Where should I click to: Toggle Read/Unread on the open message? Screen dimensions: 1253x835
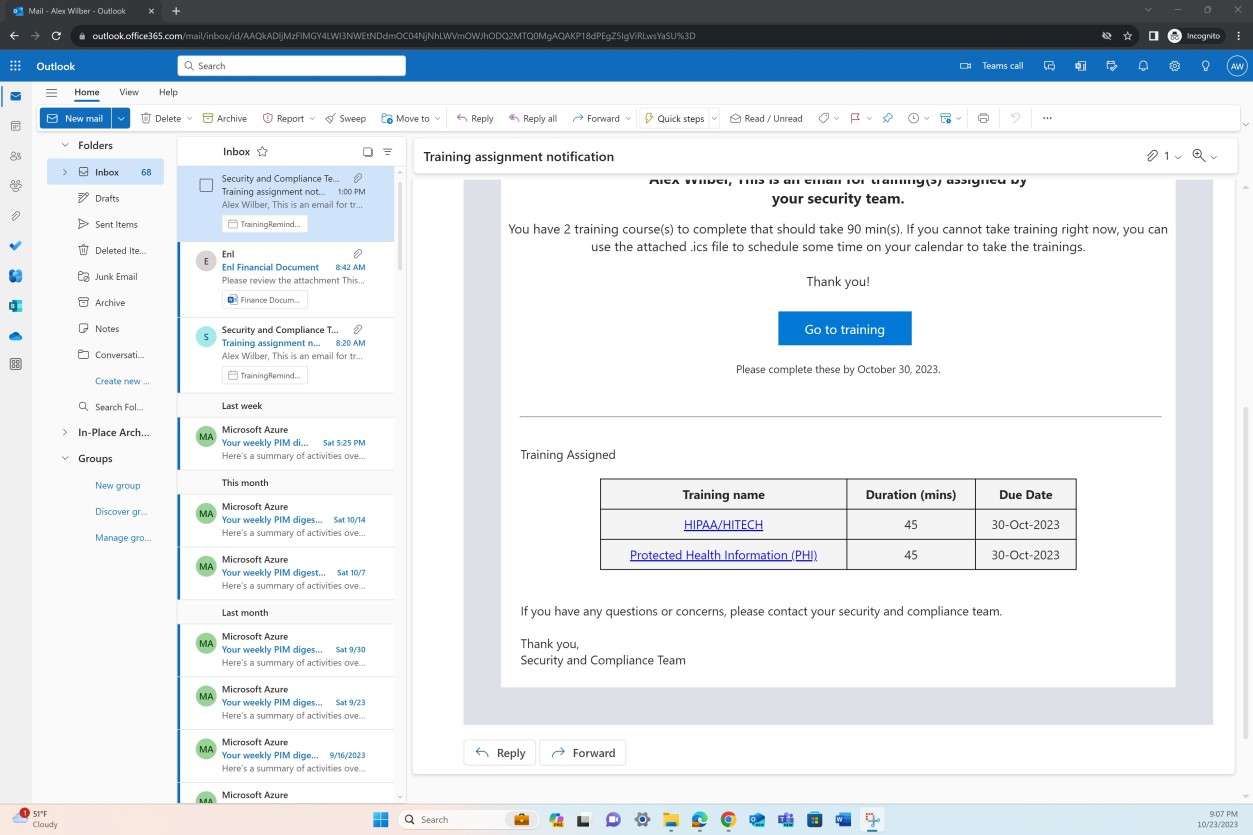point(766,118)
